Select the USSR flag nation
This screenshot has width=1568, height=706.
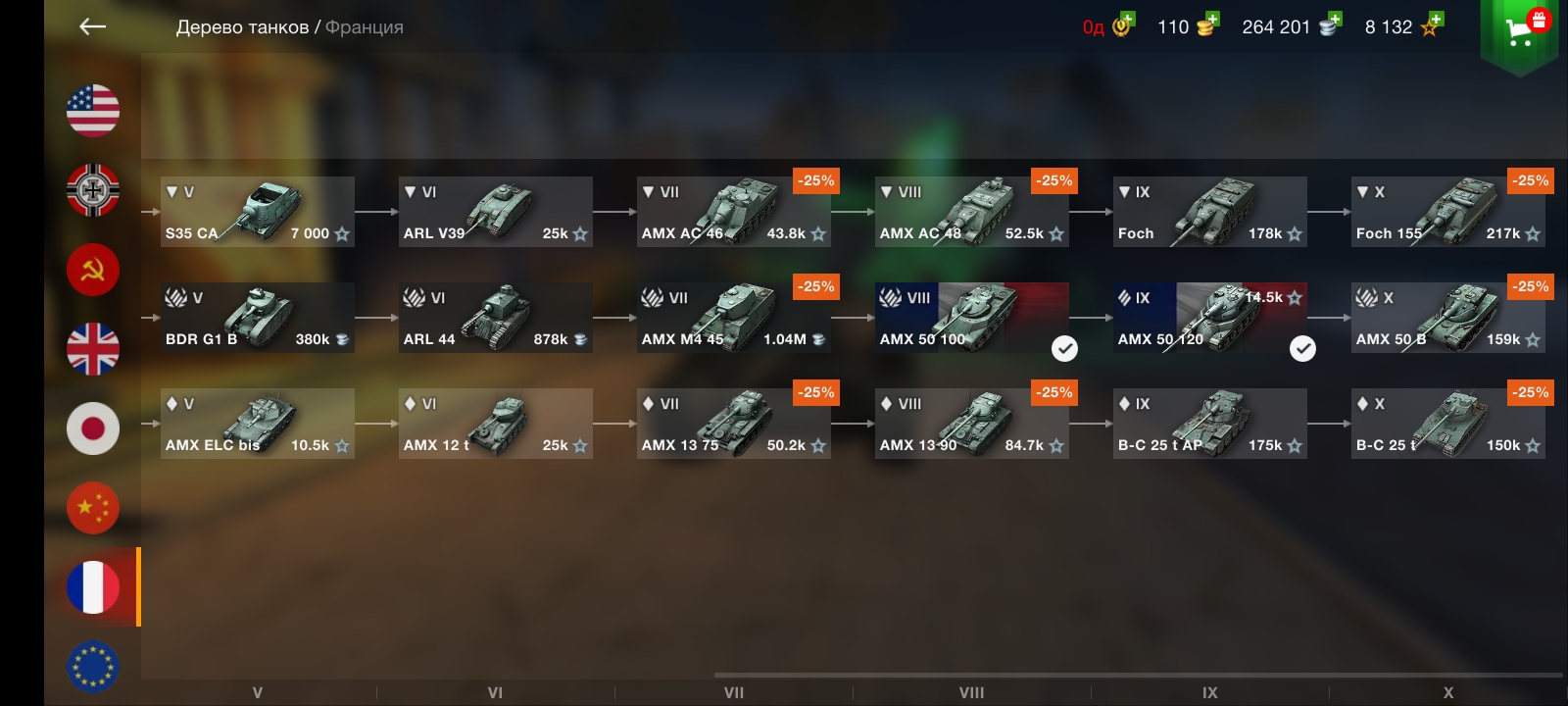[x=93, y=269]
